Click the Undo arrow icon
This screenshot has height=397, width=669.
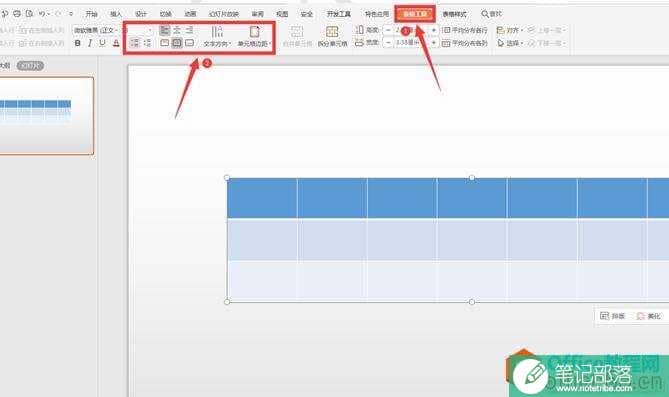[42, 14]
